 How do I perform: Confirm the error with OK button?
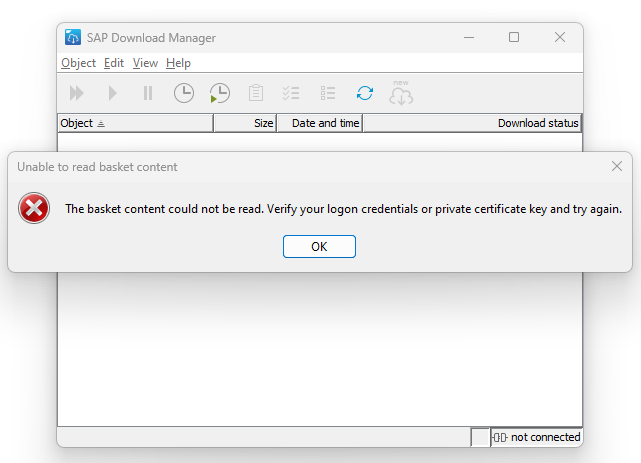click(319, 246)
